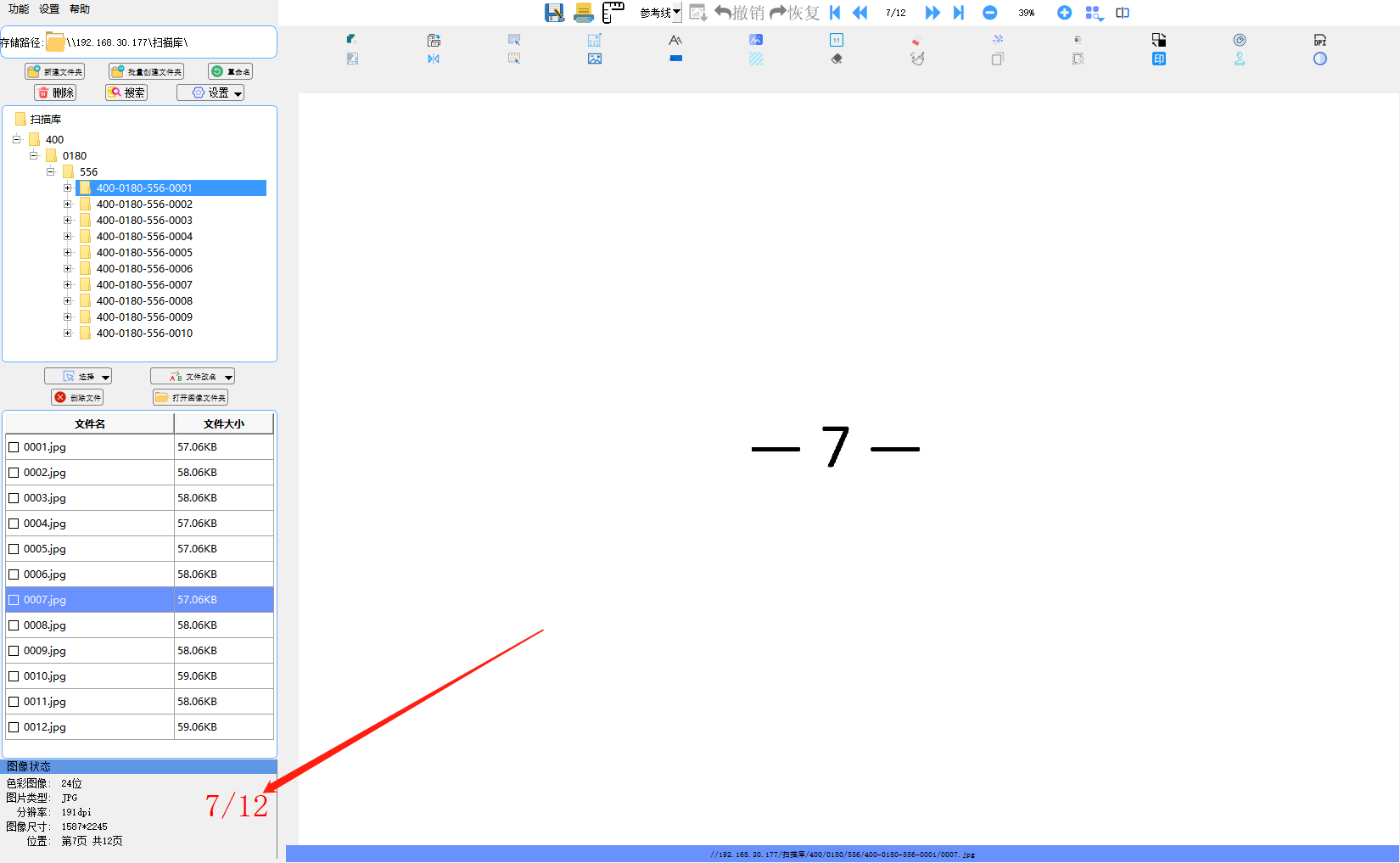
Task: Click the 新建文件夹 button
Action: (55, 72)
